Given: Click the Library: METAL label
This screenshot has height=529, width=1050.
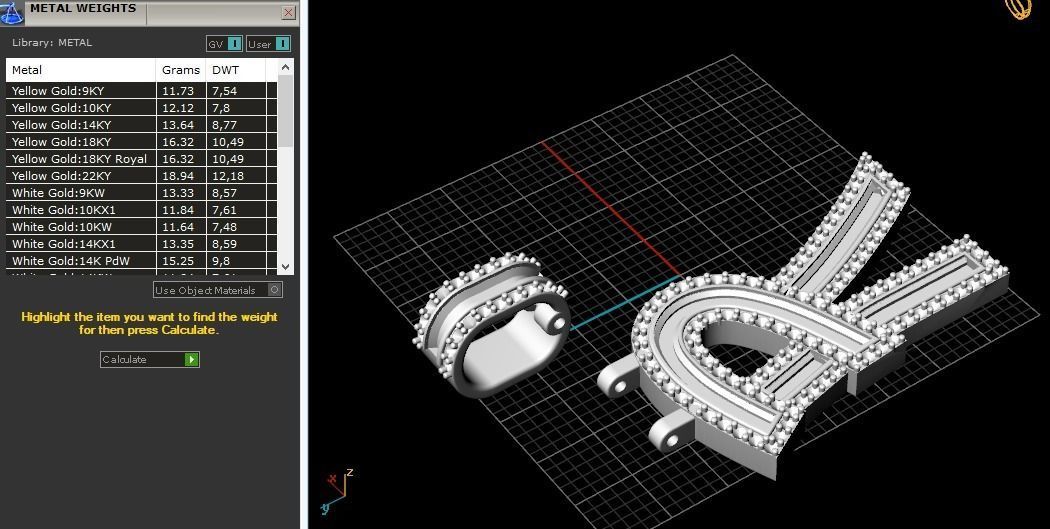Looking at the screenshot, I should coord(52,43).
